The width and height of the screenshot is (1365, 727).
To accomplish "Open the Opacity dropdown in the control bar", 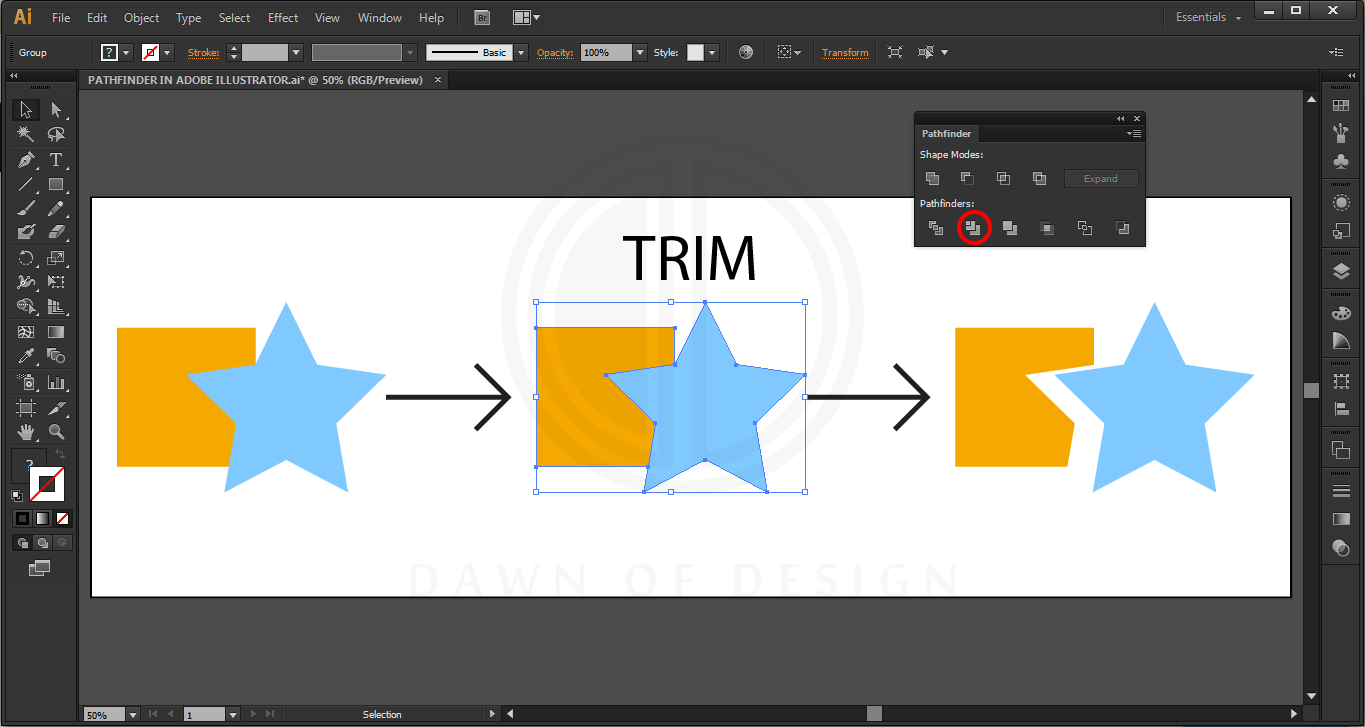I will point(637,52).
